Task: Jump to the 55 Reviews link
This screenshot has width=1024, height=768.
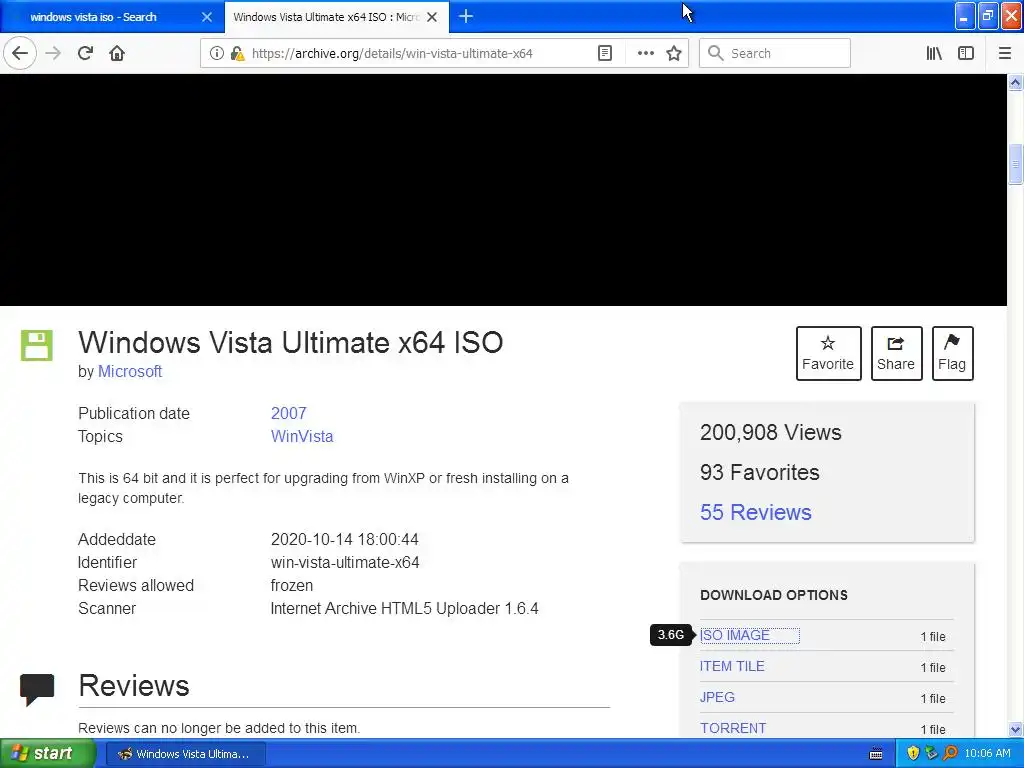Action: point(756,512)
